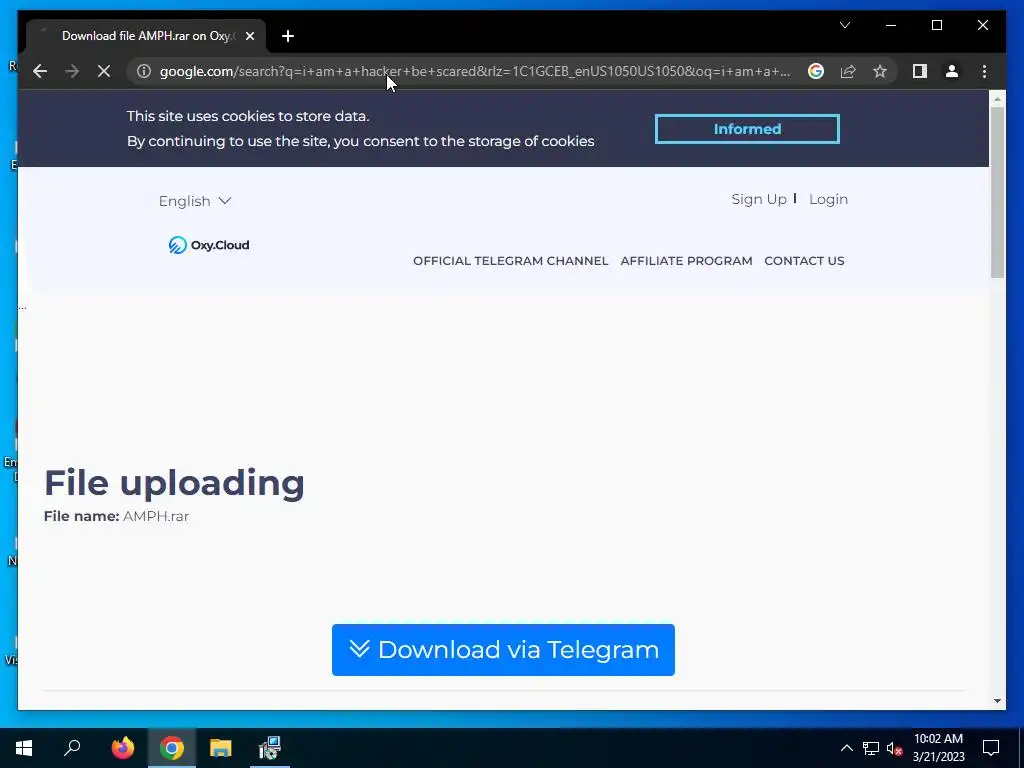Open the Contact Us menu item
Screen dimensions: 1024x768
(x=804, y=261)
